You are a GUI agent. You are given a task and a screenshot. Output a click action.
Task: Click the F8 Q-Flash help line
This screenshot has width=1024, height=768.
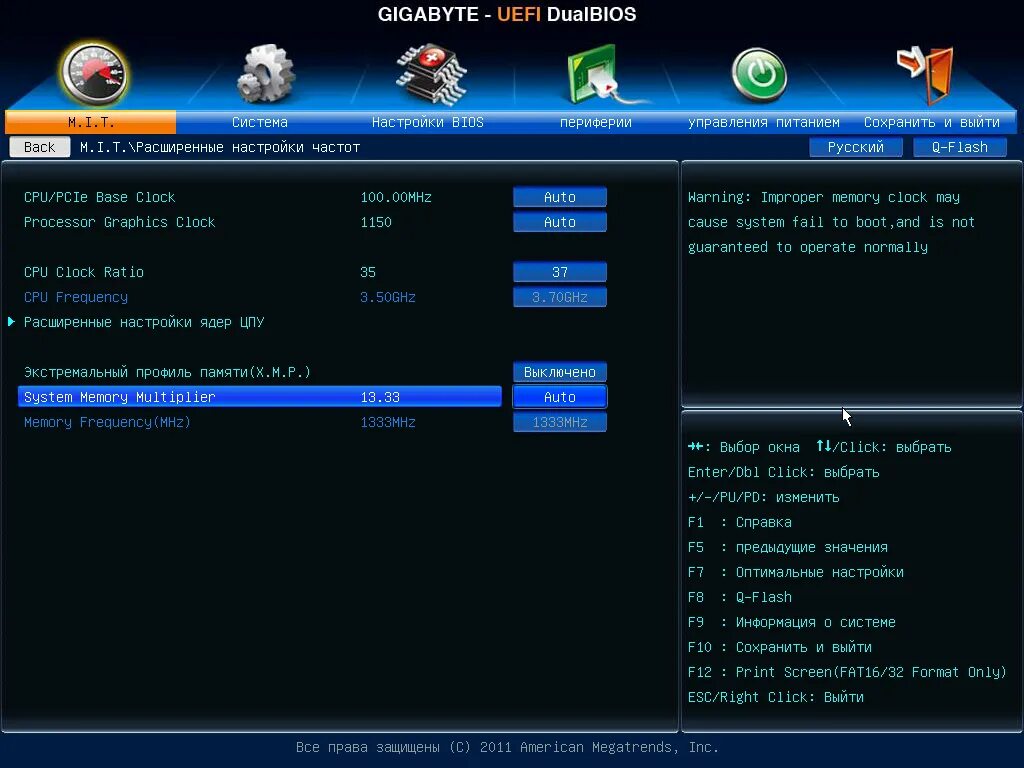(x=739, y=597)
